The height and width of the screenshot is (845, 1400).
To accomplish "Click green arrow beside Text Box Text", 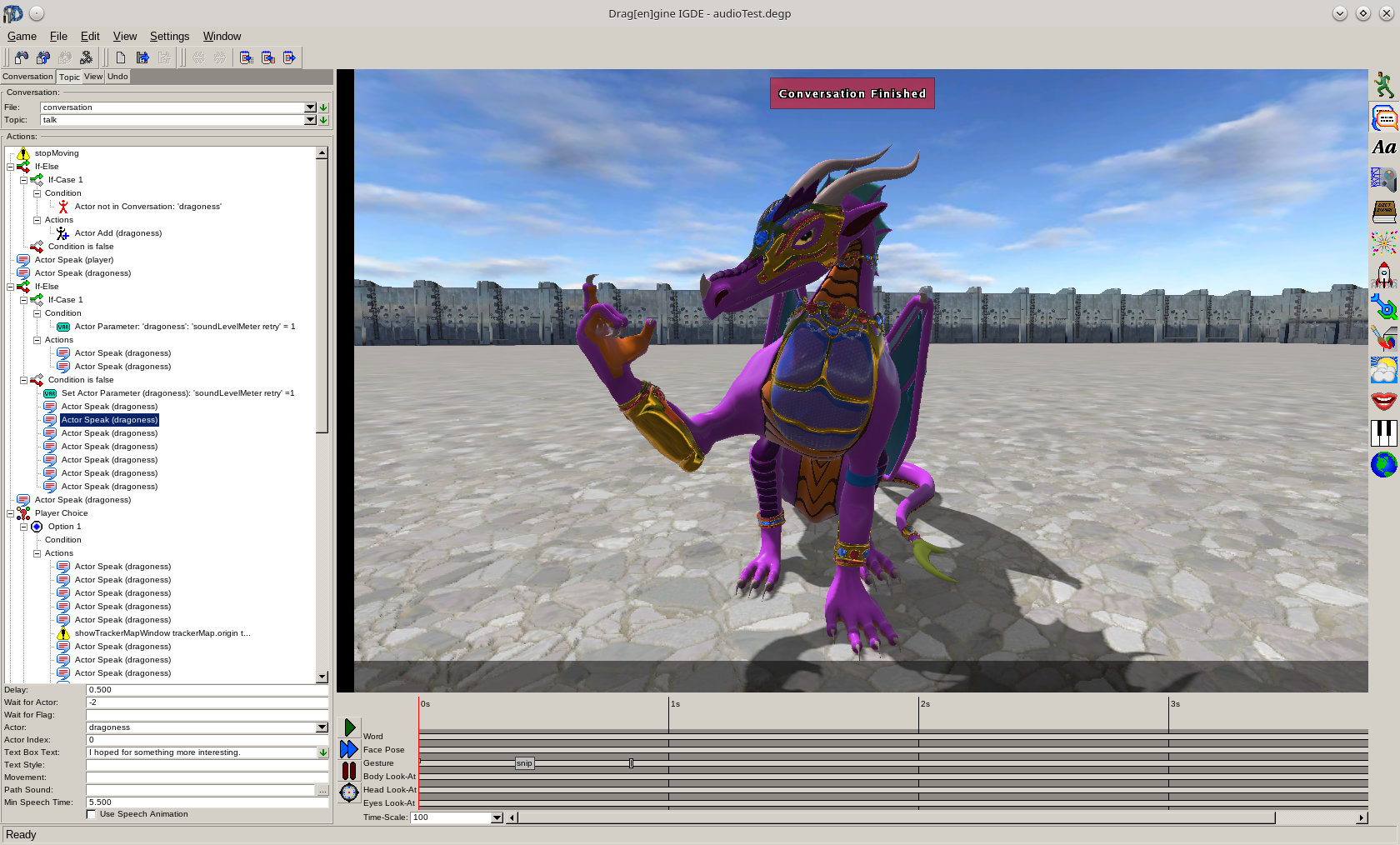I will pos(322,752).
